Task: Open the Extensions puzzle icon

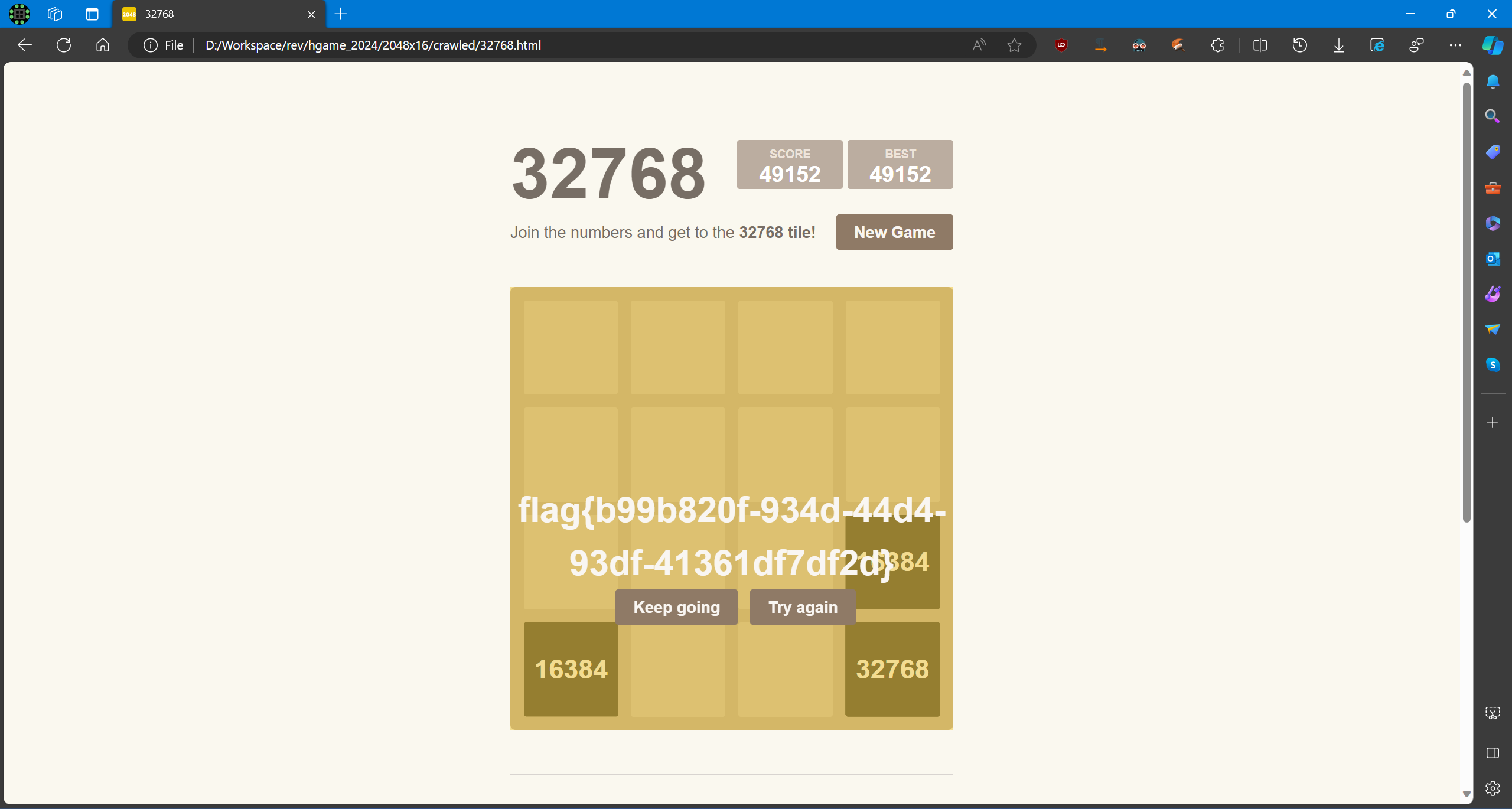Action: coord(1217,45)
